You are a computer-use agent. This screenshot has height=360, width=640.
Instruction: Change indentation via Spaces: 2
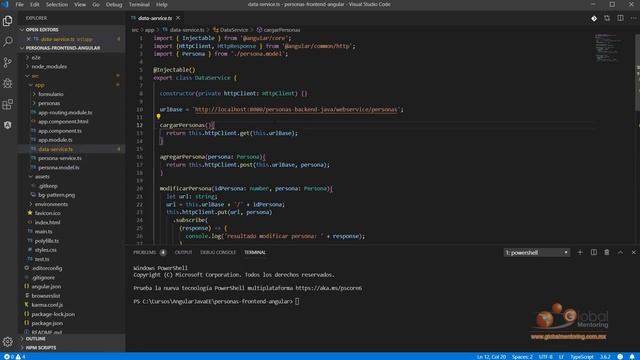pos(522,357)
